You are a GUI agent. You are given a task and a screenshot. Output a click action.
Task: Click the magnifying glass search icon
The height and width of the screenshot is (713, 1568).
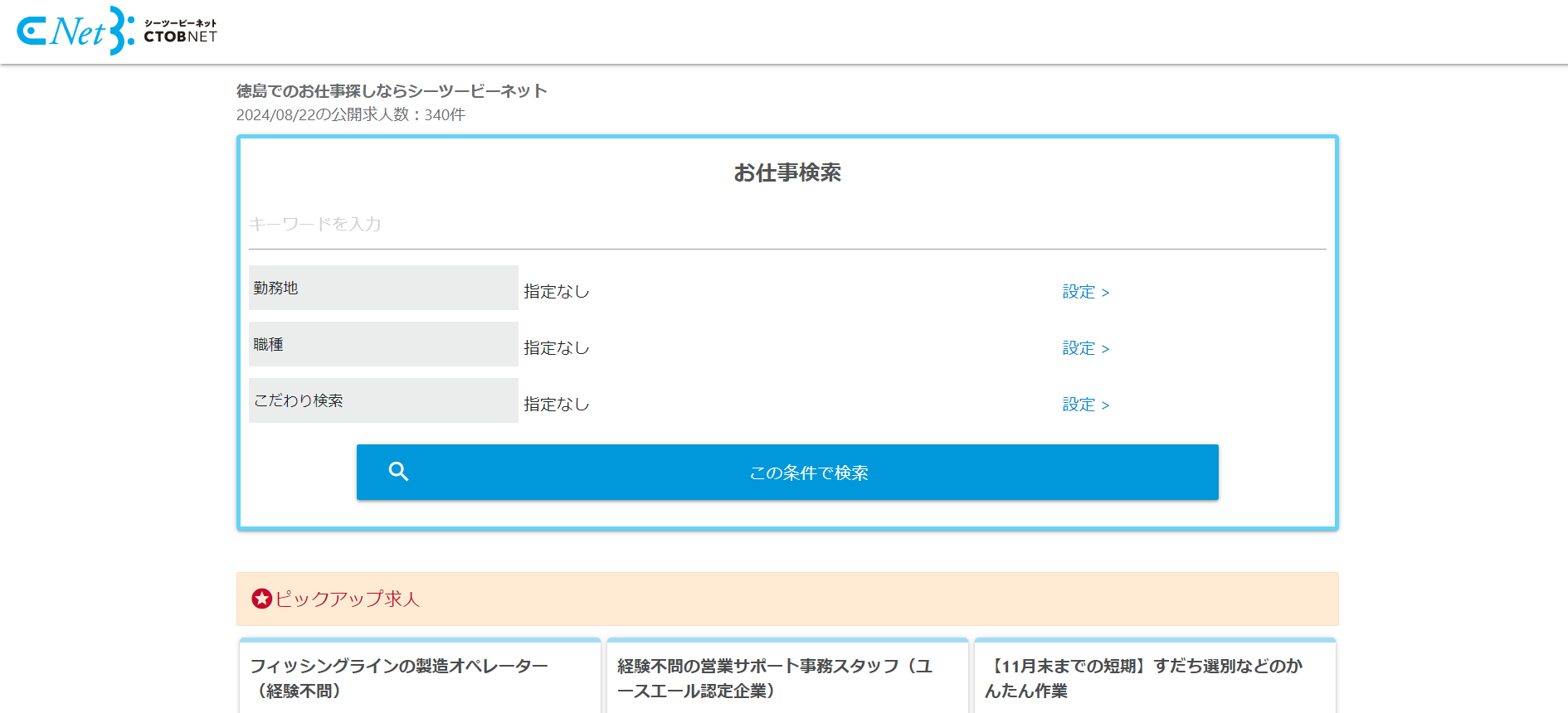click(398, 472)
